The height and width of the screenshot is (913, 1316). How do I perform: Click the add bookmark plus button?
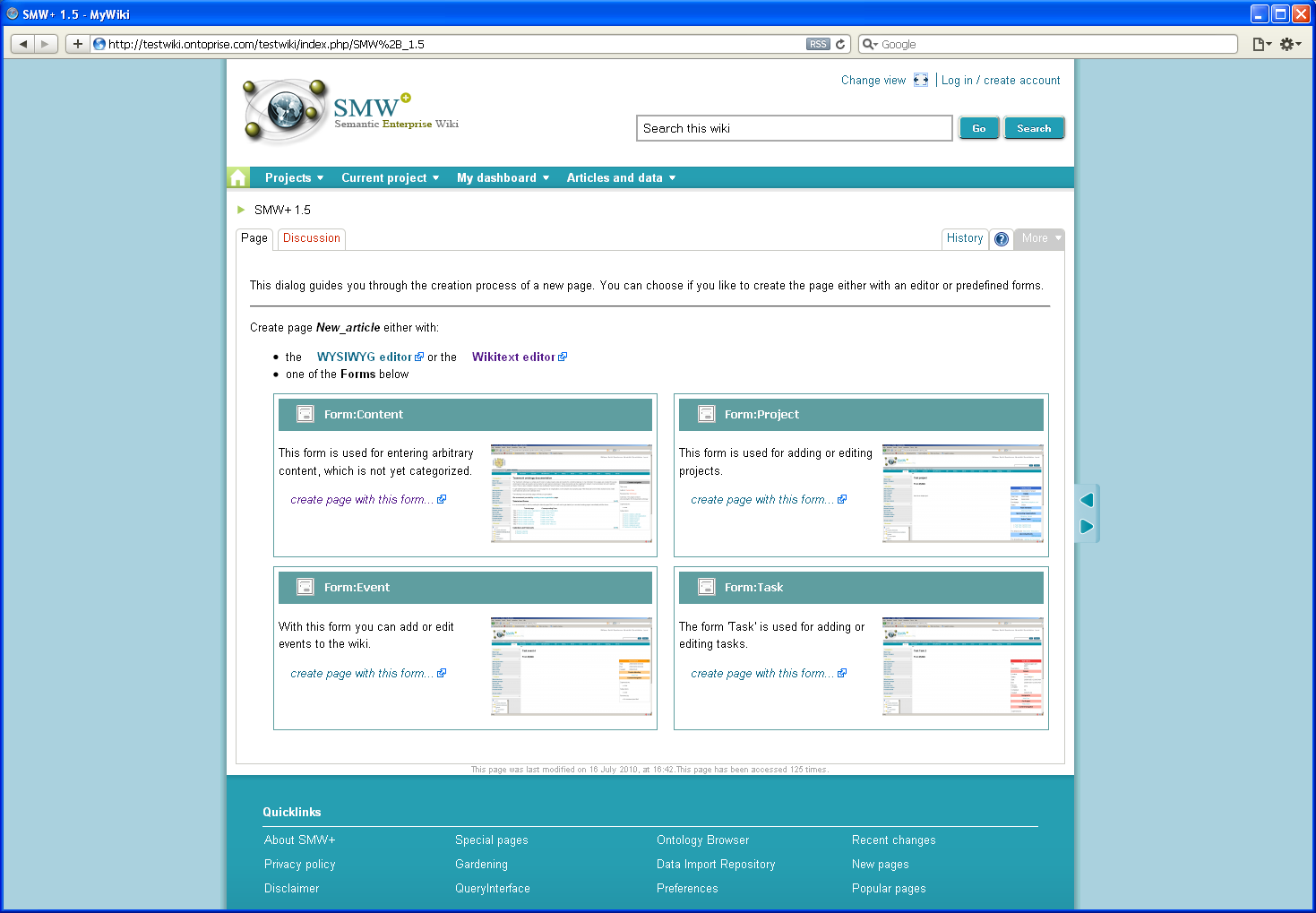78,44
